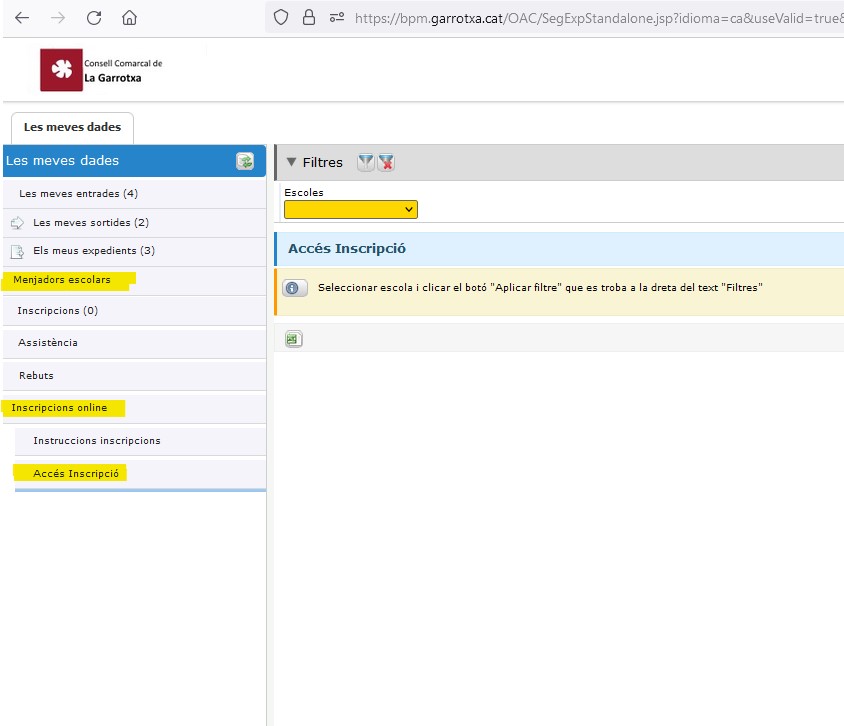Click the document icon beside Els meus expedients
The image size is (844, 726).
(x=17, y=251)
